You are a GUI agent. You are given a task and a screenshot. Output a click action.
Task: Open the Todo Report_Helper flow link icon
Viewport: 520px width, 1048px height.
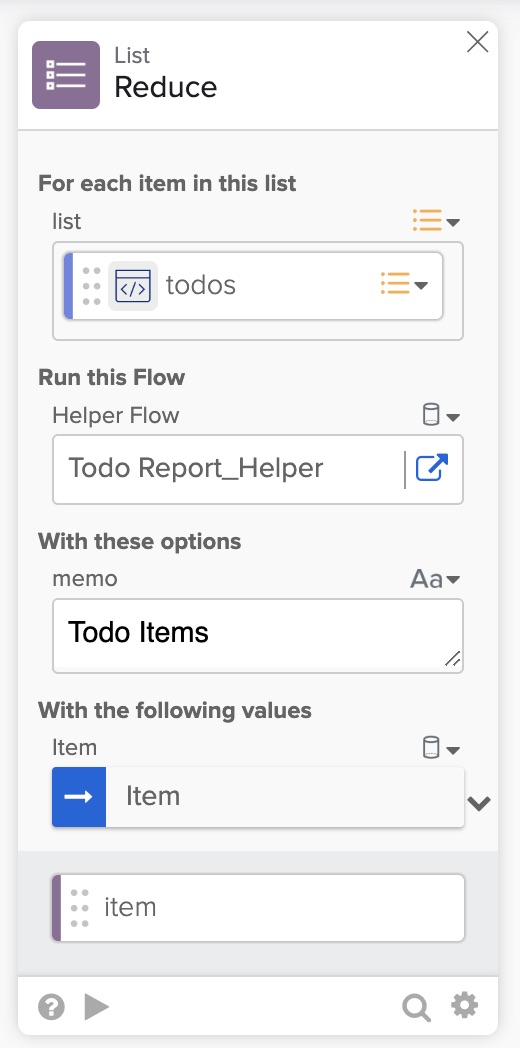click(432, 469)
